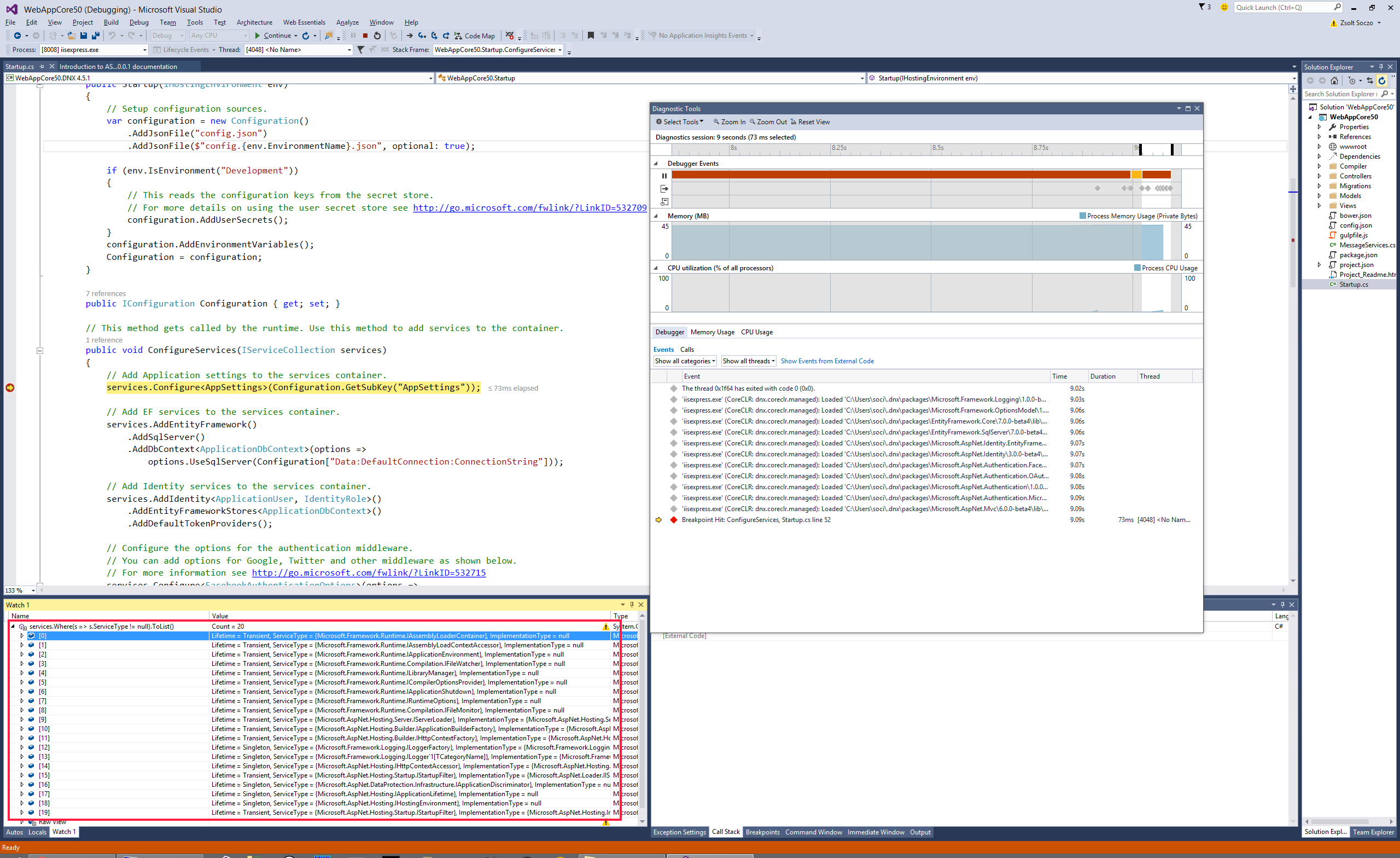Open Startup.cs in Solution Explorer
The width and height of the screenshot is (1400, 858).
click(x=1353, y=285)
